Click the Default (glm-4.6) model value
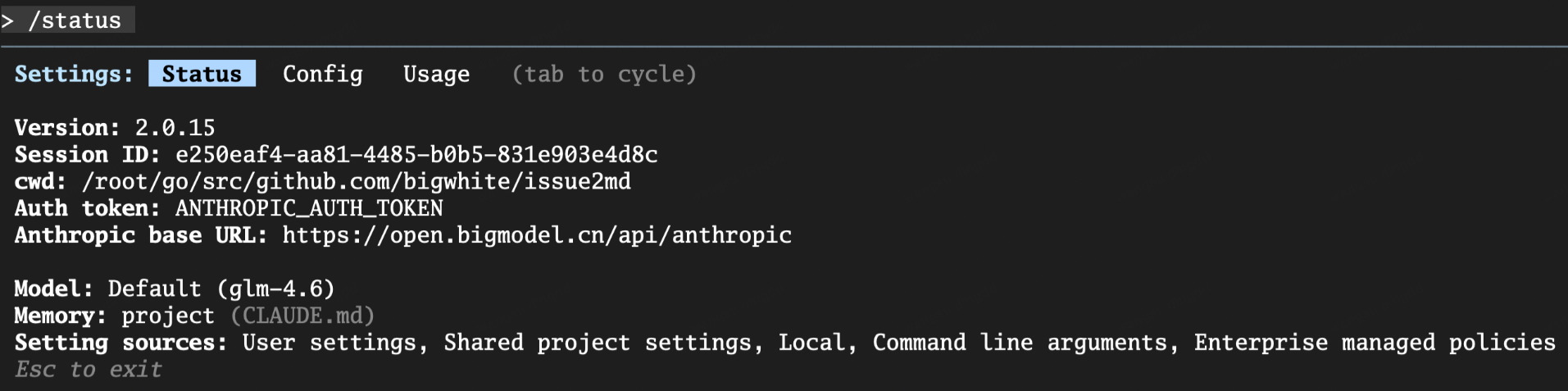The width and height of the screenshot is (1568, 391). coord(221,289)
